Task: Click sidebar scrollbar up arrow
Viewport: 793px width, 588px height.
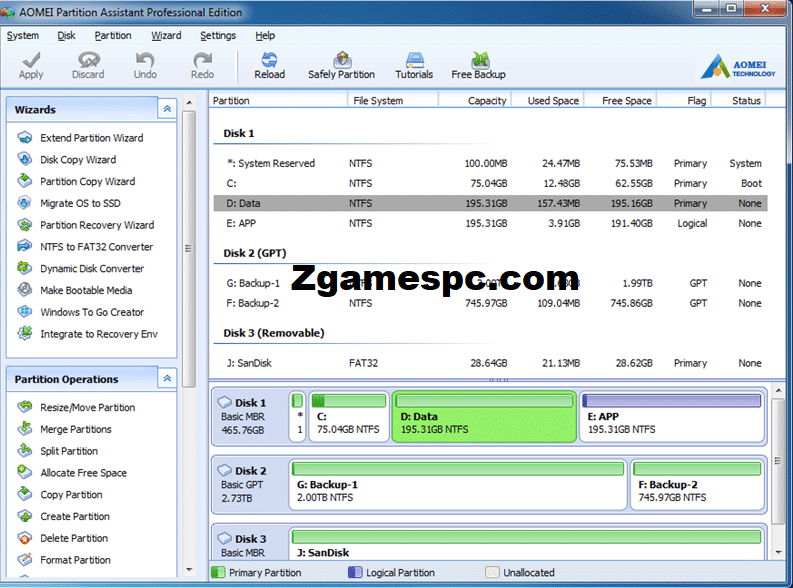Action: pyautogui.click(x=189, y=103)
